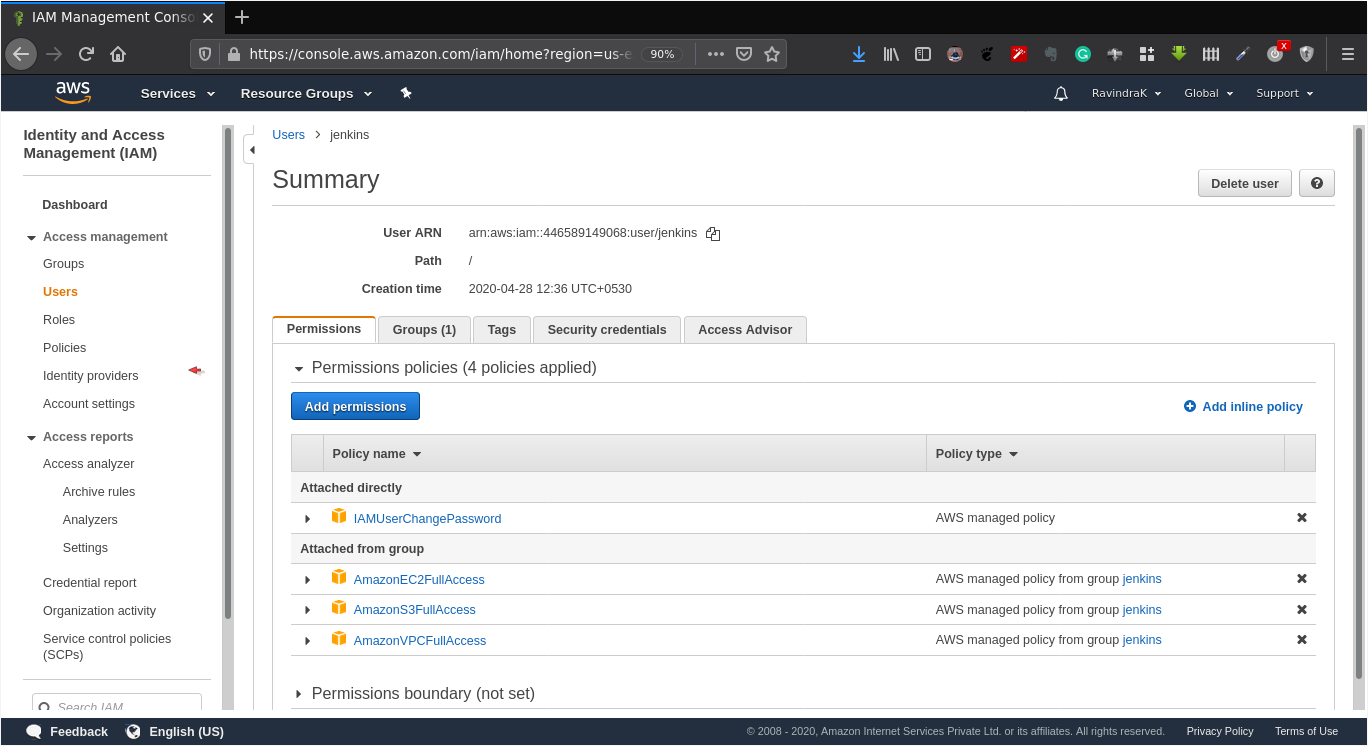Remove the AmazonVPCFullAccess policy with the X
1368x746 pixels.
[x=1302, y=640]
